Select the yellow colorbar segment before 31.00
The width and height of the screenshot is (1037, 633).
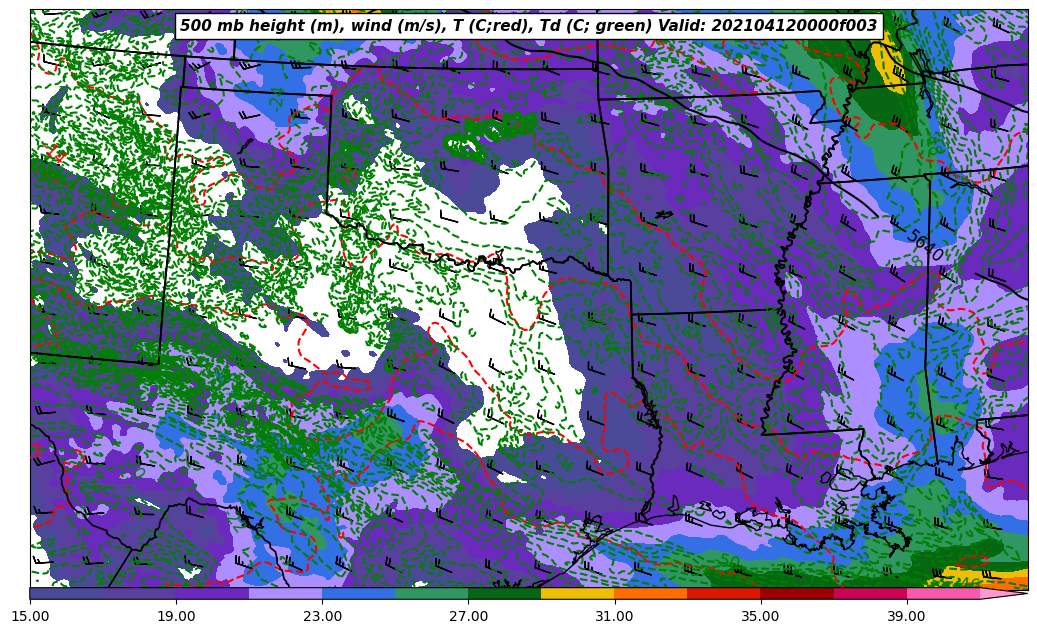tap(578, 593)
